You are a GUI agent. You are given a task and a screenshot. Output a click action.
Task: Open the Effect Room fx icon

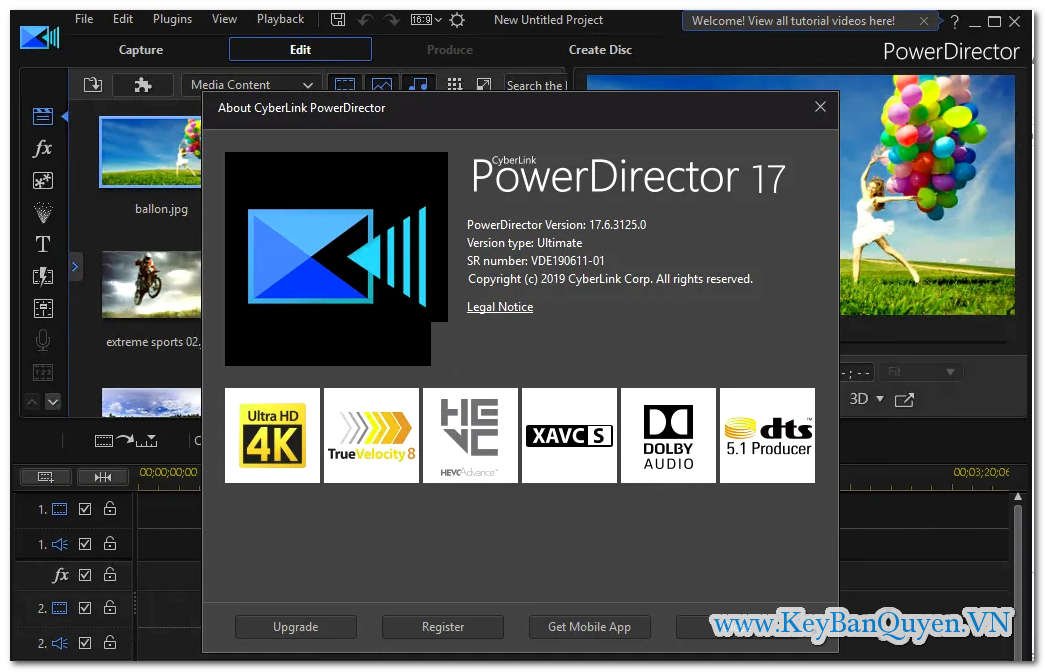point(43,148)
